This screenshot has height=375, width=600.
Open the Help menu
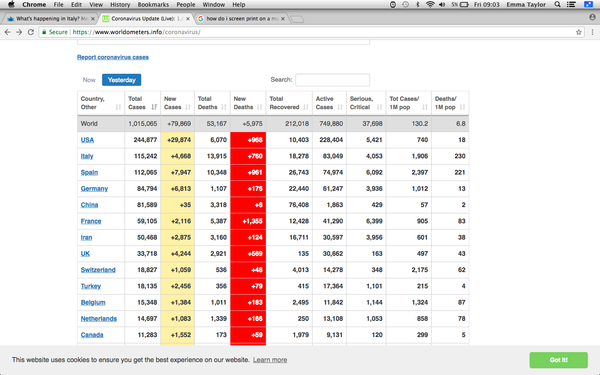pyautogui.click(x=238, y=5)
